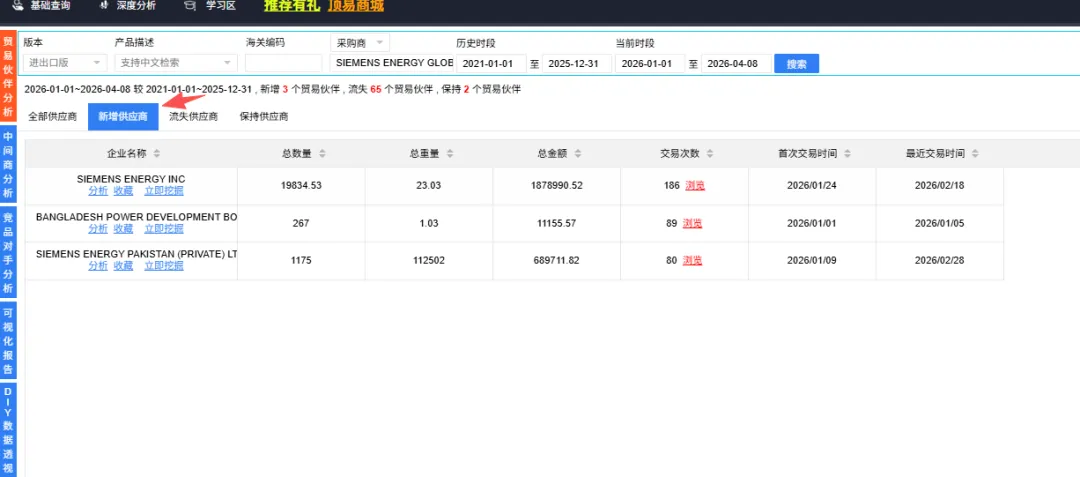The width and height of the screenshot is (1080, 477).
Task: Click the SIEMENS ENERGY GLOB company field
Action: 392,63
